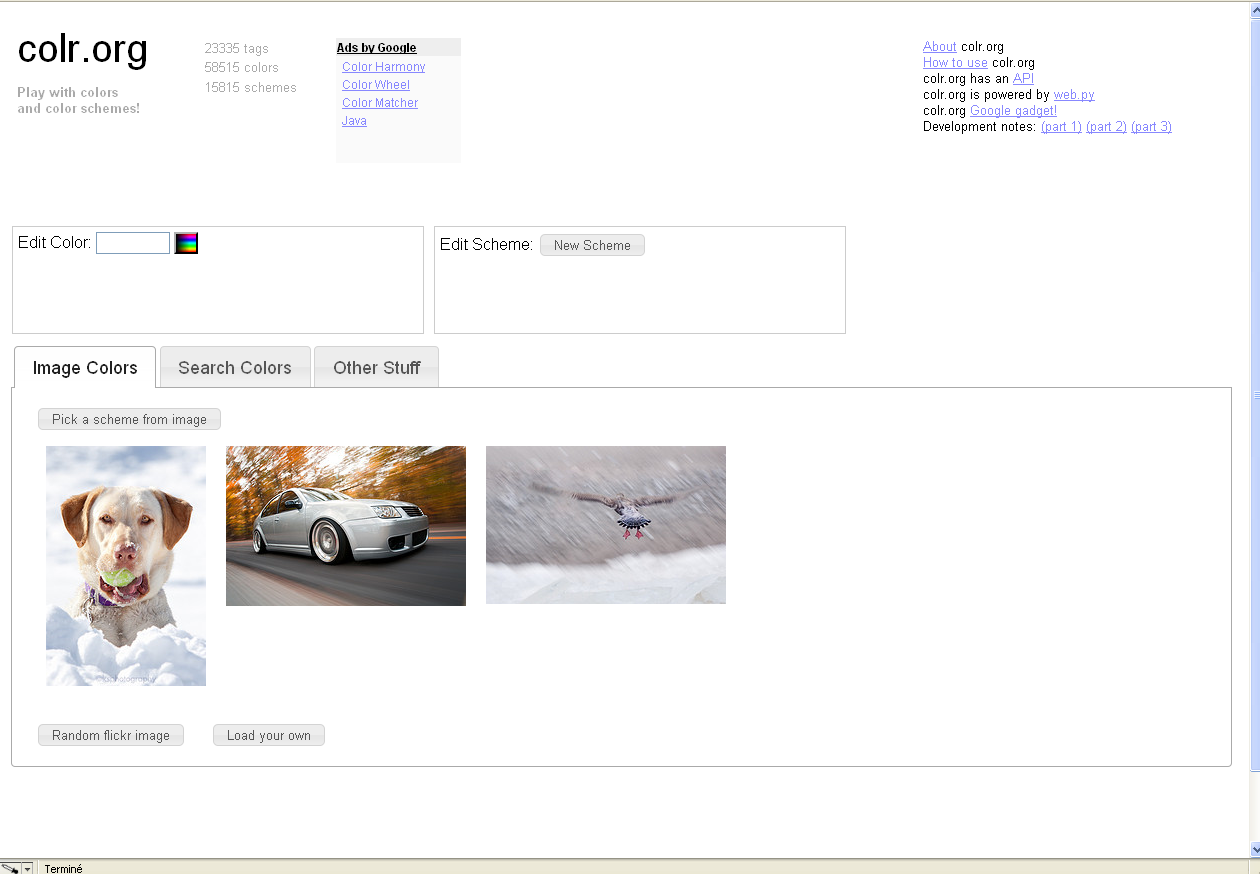
Task: Click the 23335 tags count
Action: click(x=236, y=48)
